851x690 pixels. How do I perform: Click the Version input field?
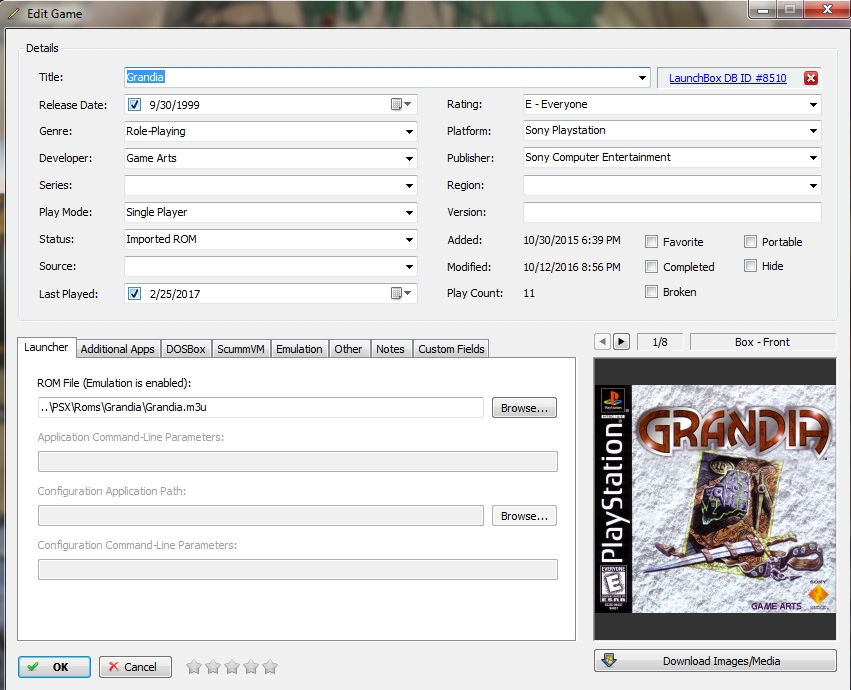(x=672, y=212)
